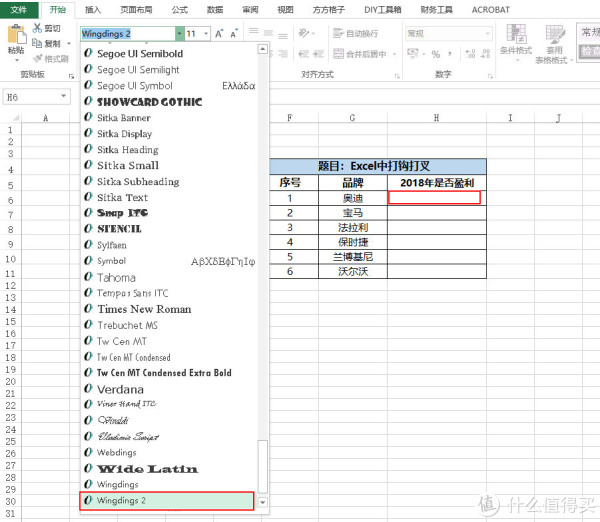The image size is (600, 522).
Task: Click the comma style icon
Action: pyautogui.click(x=450, y=54)
